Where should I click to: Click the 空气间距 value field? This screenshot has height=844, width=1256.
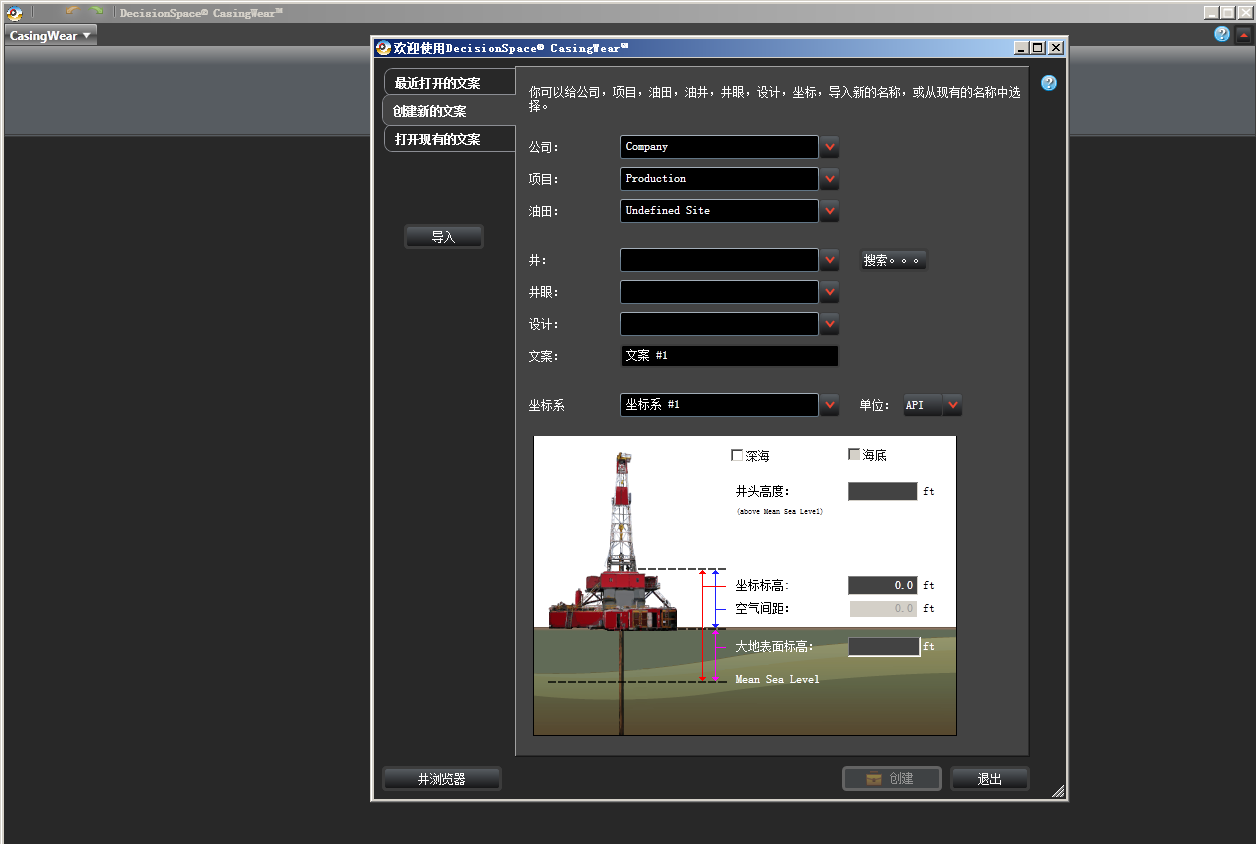tap(883, 608)
